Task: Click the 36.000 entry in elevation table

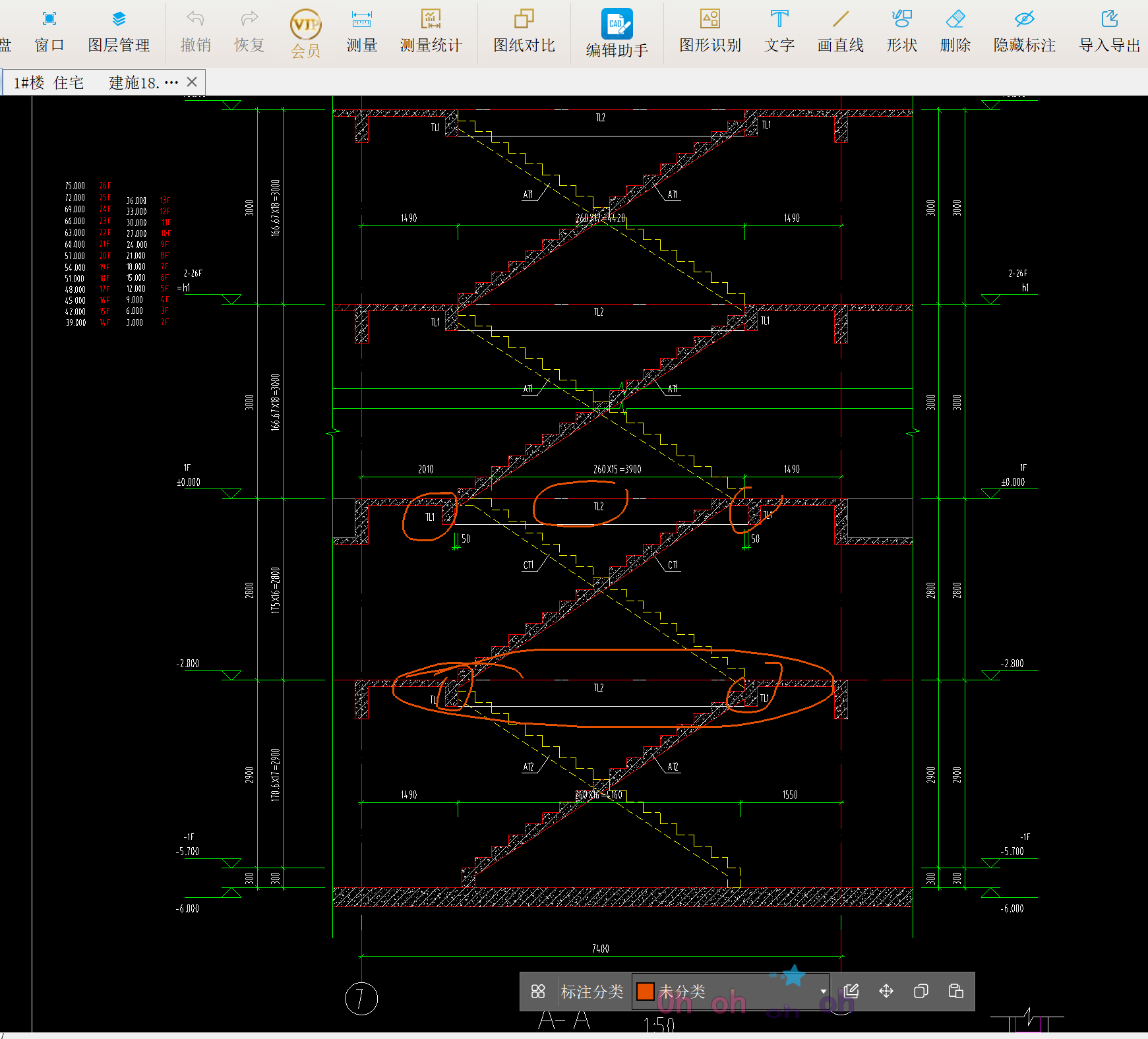Action: click(x=136, y=200)
